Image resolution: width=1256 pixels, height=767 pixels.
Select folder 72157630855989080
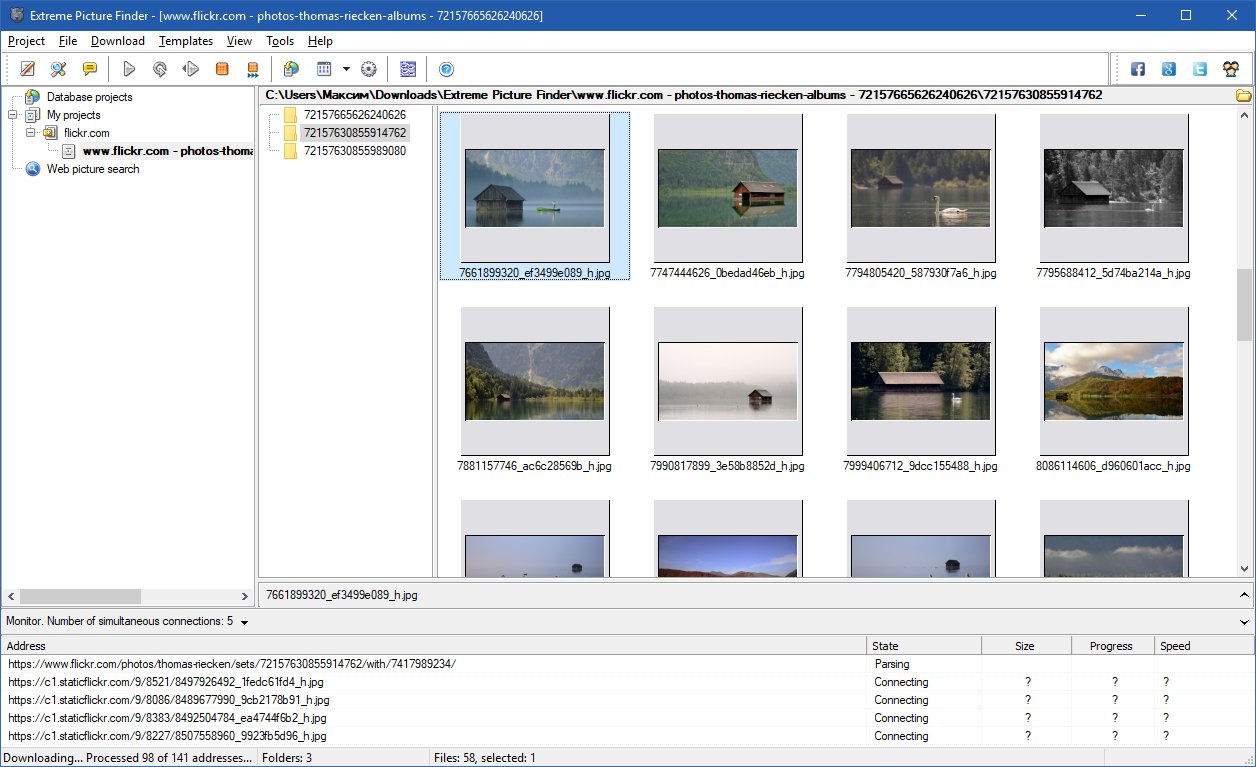pyautogui.click(x=354, y=151)
